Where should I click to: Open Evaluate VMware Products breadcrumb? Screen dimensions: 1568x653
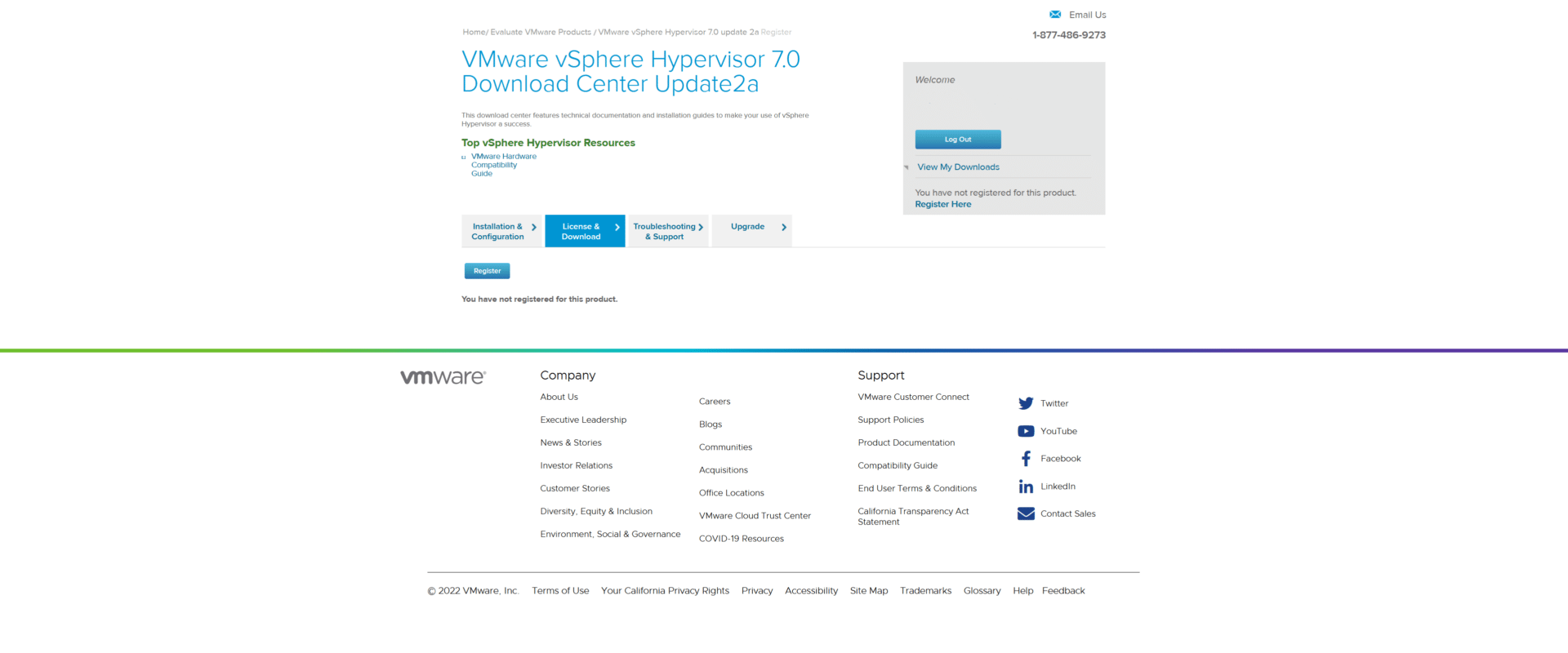pyautogui.click(x=541, y=33)
